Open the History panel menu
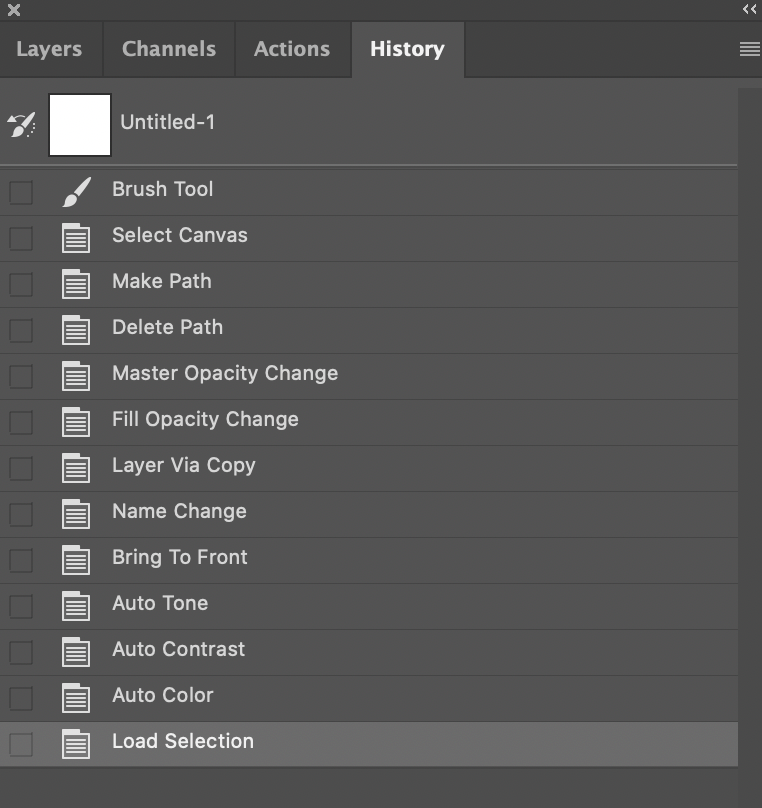Screen dimensions: 762x808 click(x=748, y=47)
